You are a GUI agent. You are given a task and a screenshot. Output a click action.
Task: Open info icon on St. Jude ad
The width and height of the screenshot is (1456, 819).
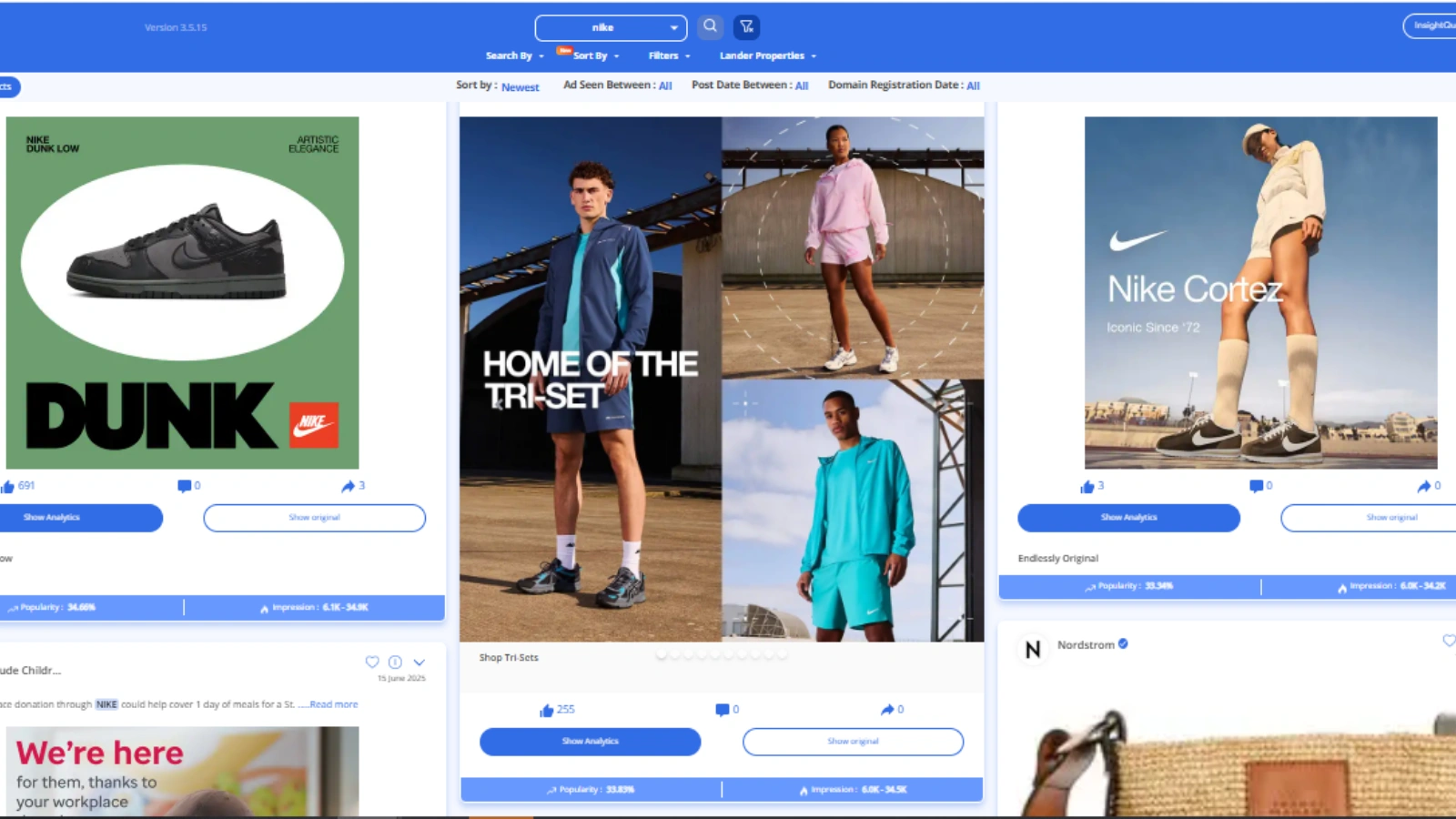(x=395, y=662)
